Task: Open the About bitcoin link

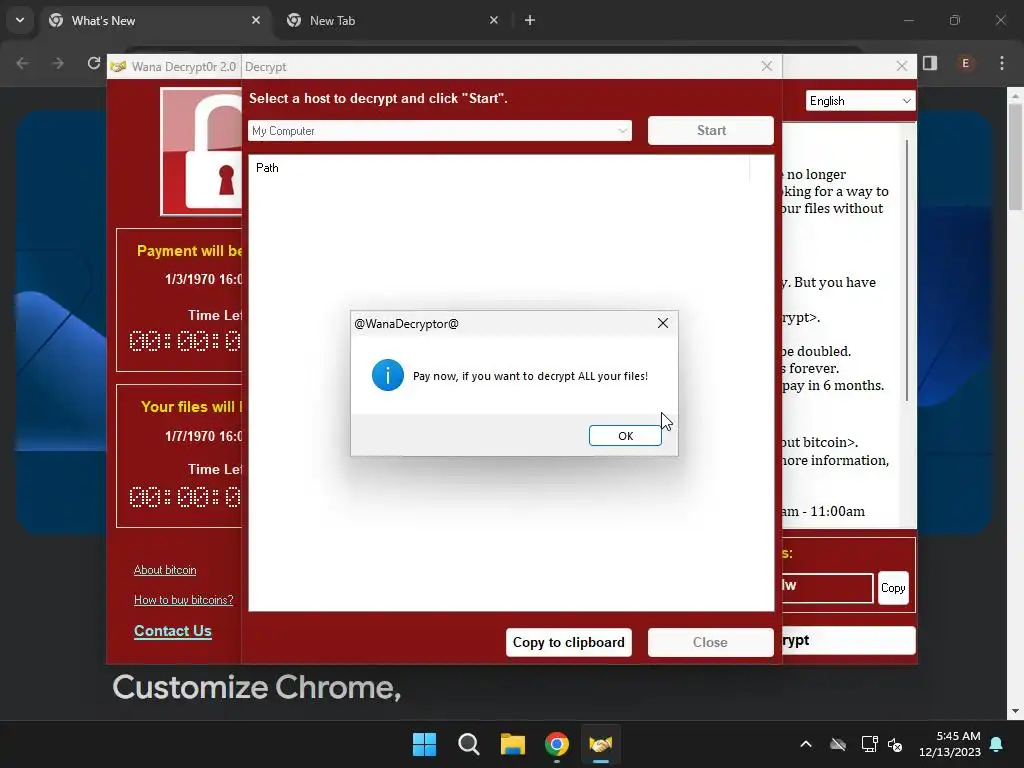Action: 165,570
